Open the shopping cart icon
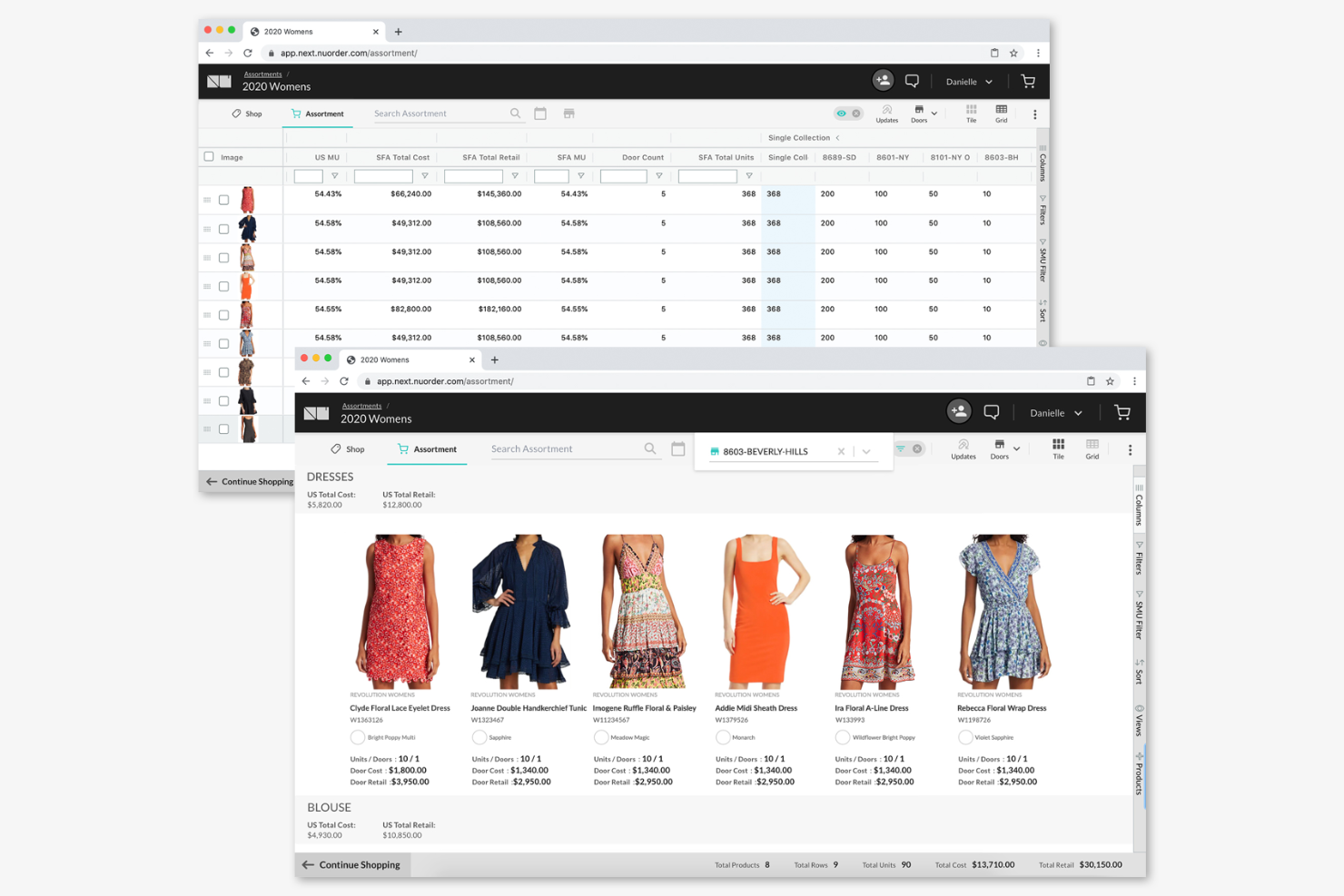Viewport: 1344px width, 896px height. 1122,412
